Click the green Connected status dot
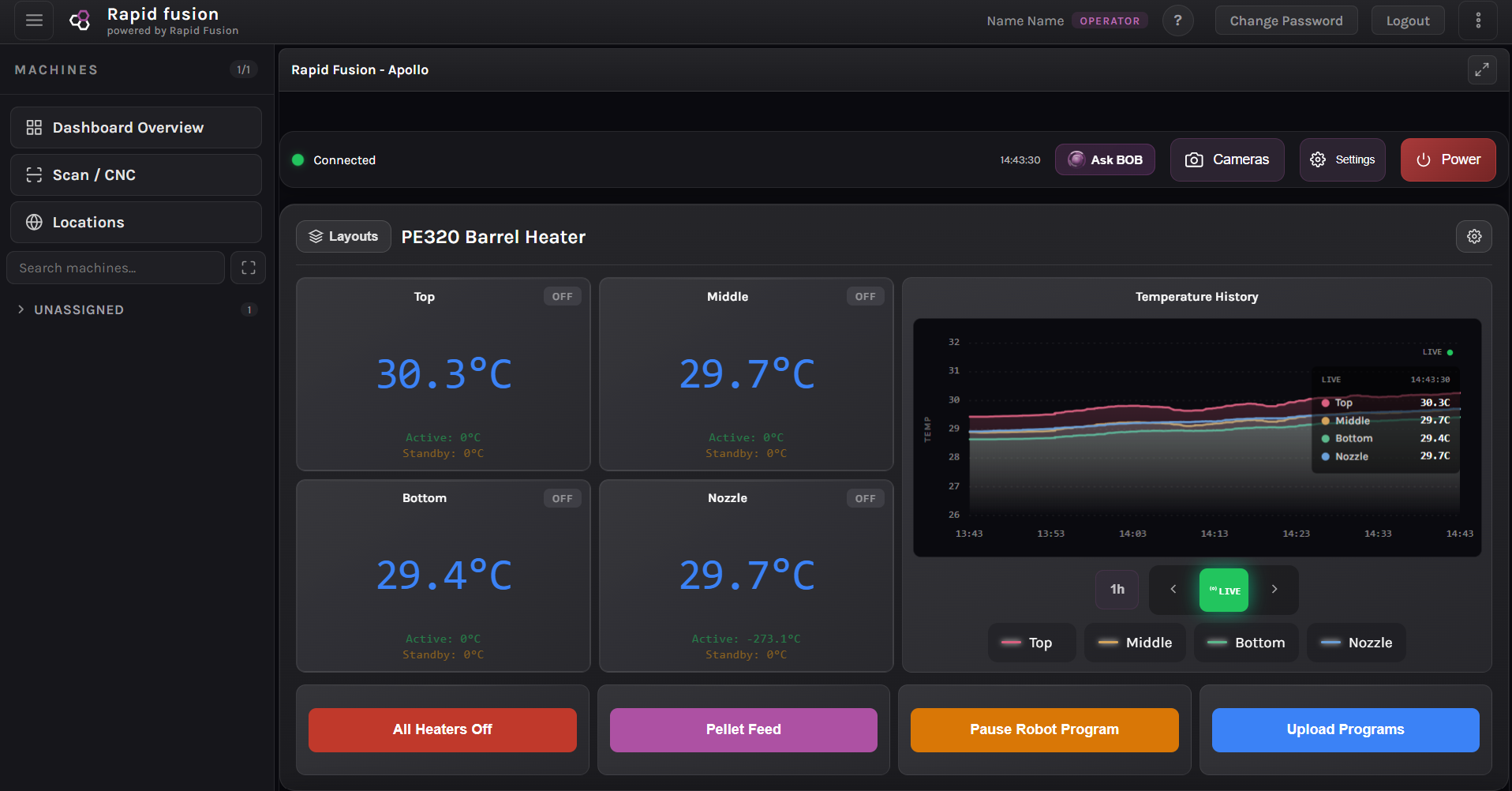The width and height of the screenshot is (1512, 791). (298, 160)
